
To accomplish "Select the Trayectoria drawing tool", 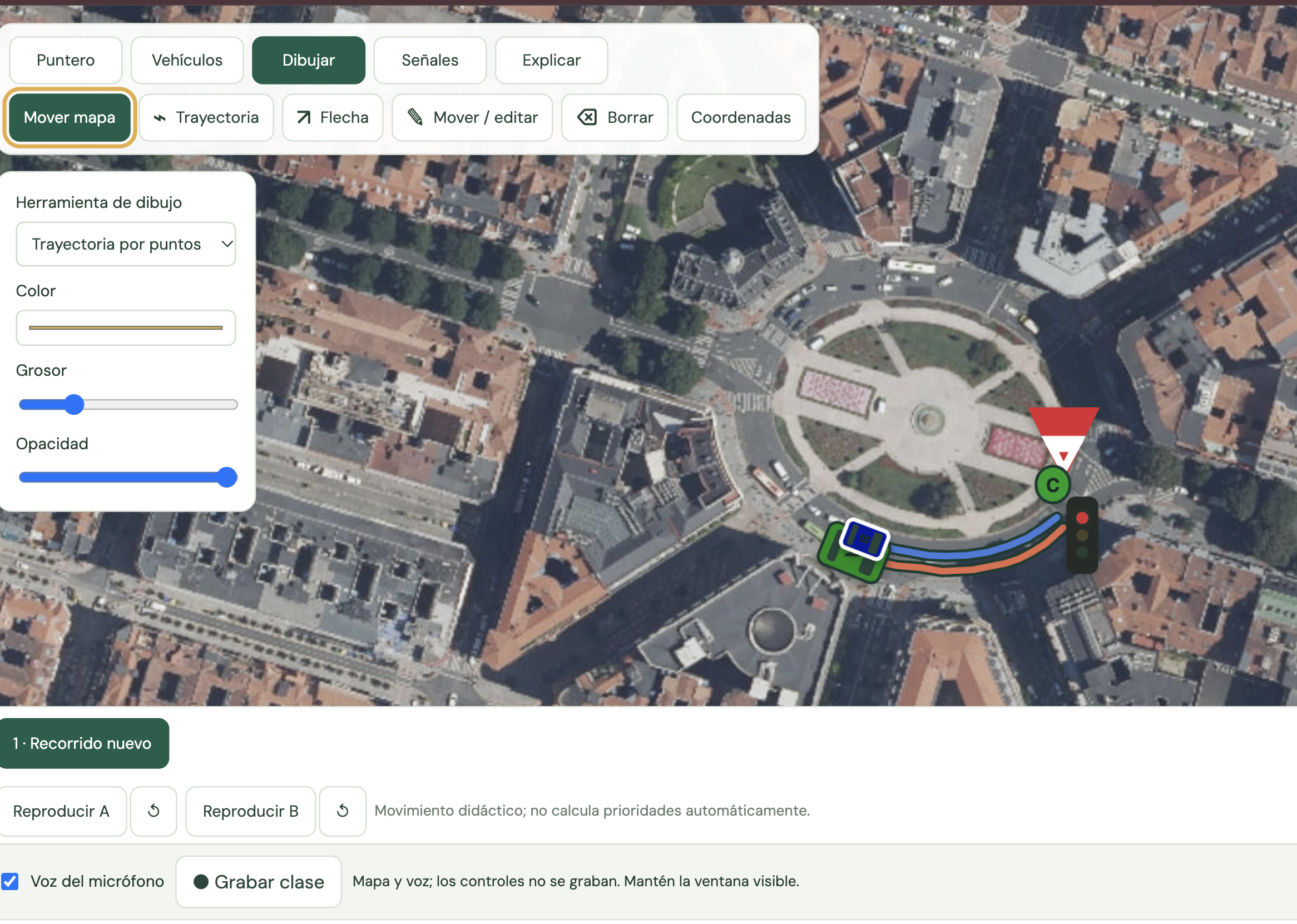I will [x=206, y=117].
